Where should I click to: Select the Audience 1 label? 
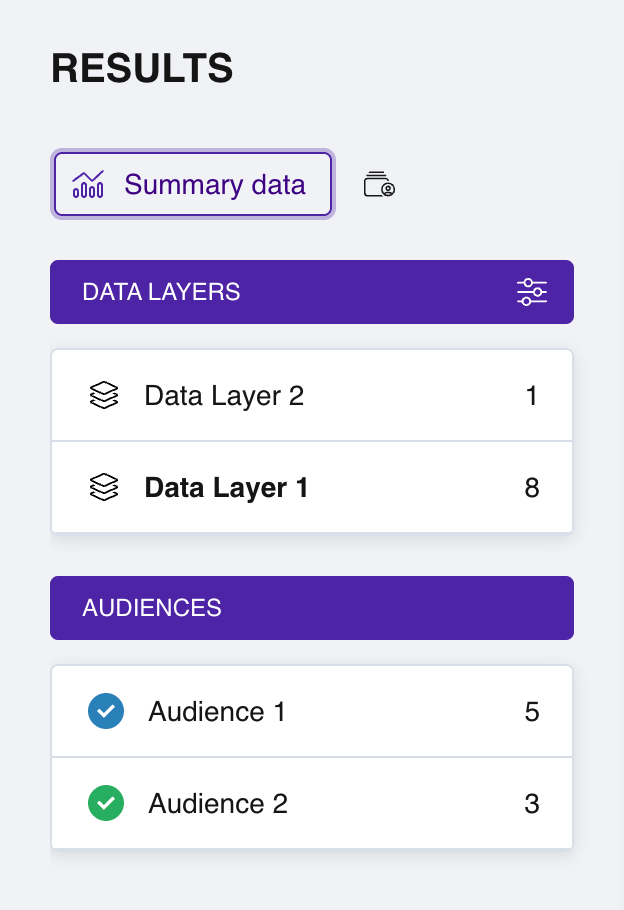click(x=217, y=712)
